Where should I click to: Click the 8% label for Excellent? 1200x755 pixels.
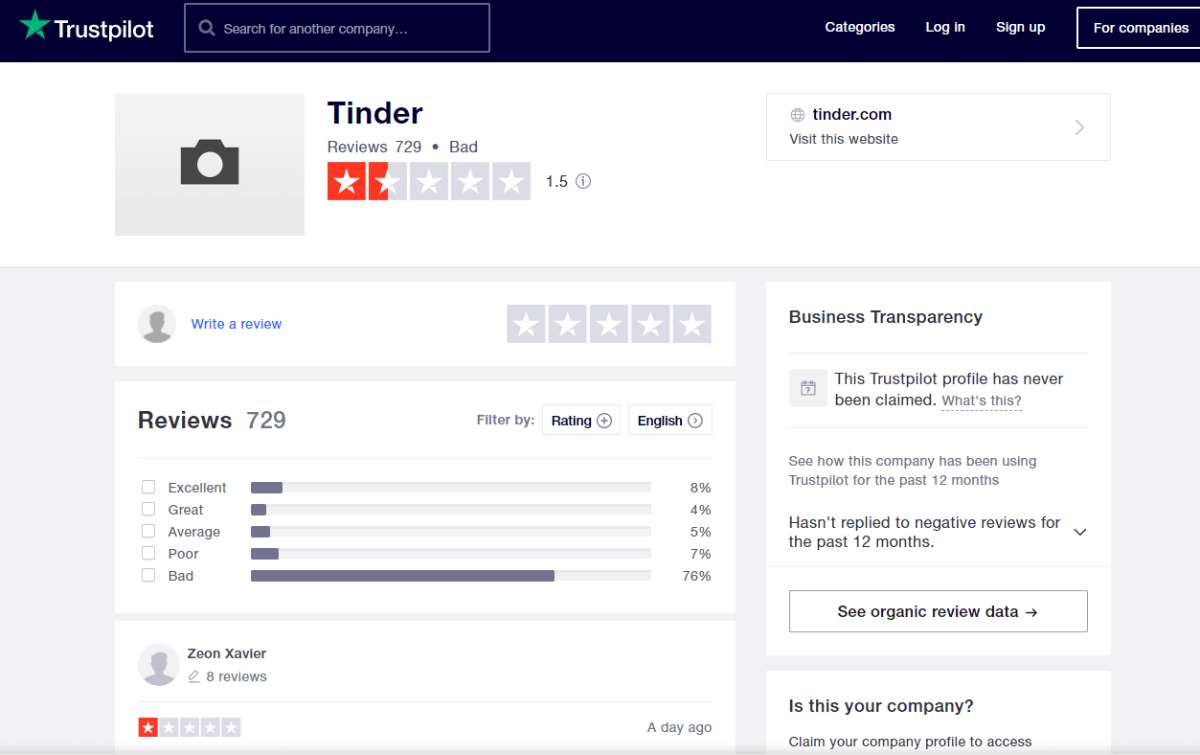[700, 488]
